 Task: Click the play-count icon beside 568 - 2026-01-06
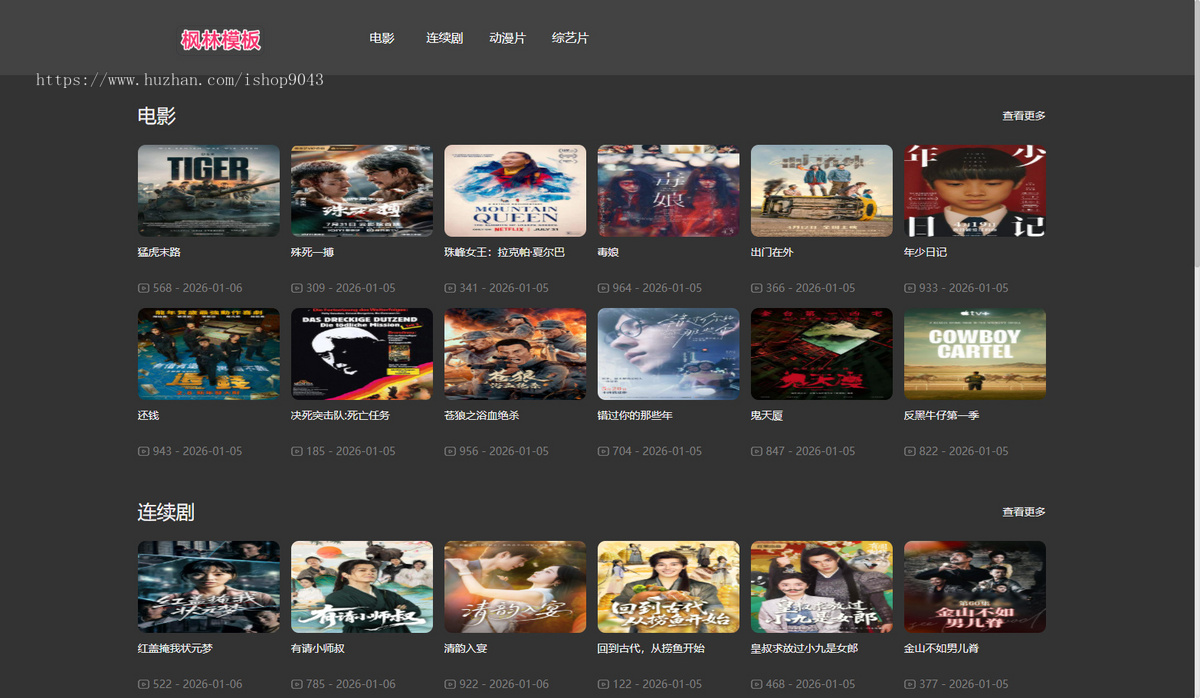(x=143, y=288)
